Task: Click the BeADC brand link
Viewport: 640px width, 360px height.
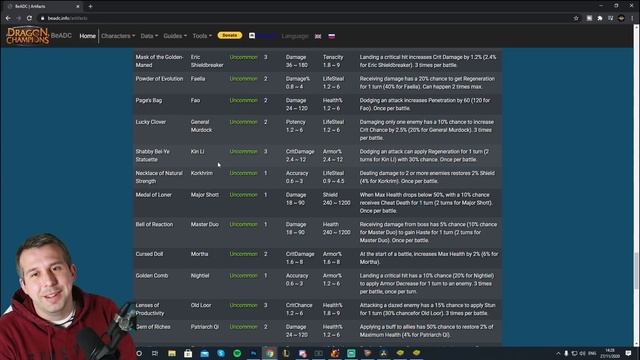Action: pos(61,36)
